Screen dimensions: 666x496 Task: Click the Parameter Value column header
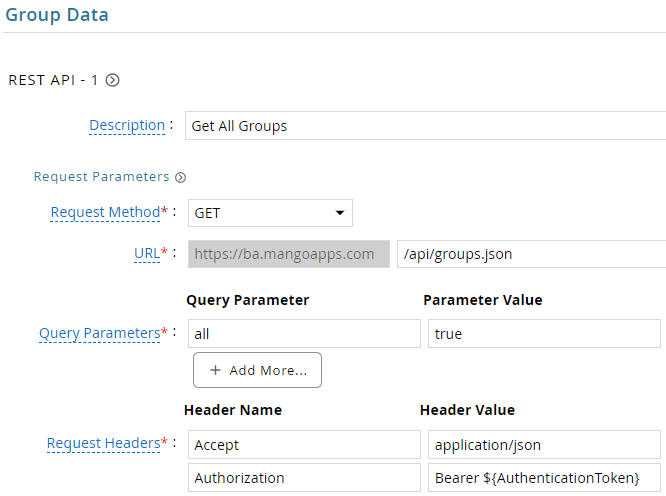(x=483, y=300)
